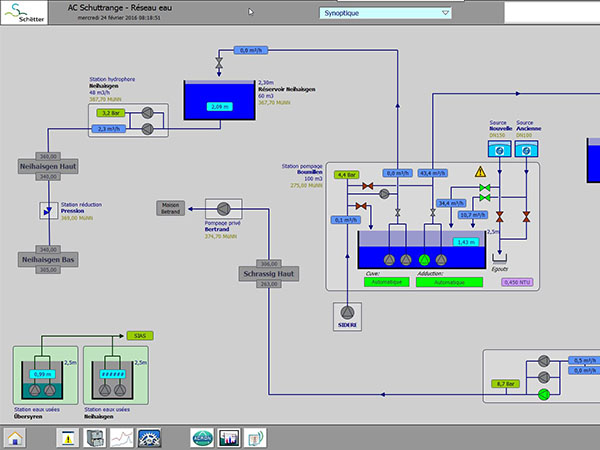Open the Synoptique dropdown list
600x450 pixels.
[x=385, y=13]
